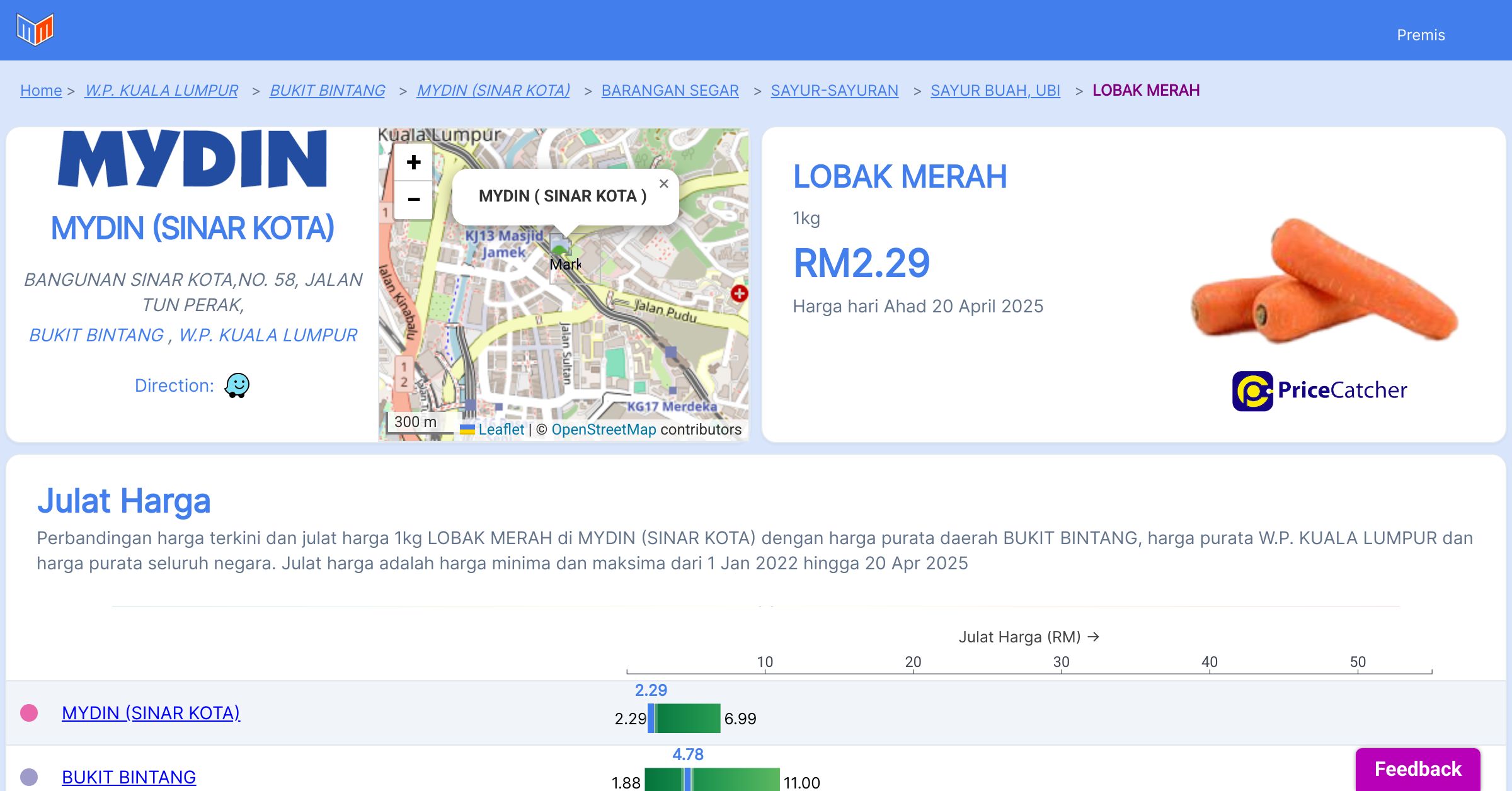The height and width of the screenshot is (791, 1512).
Task: Click the green MYDIN price range bar
Action: (688, 719)
